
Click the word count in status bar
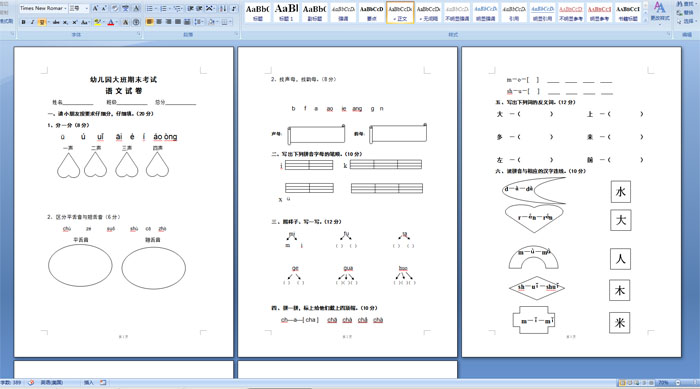point(11,383)
